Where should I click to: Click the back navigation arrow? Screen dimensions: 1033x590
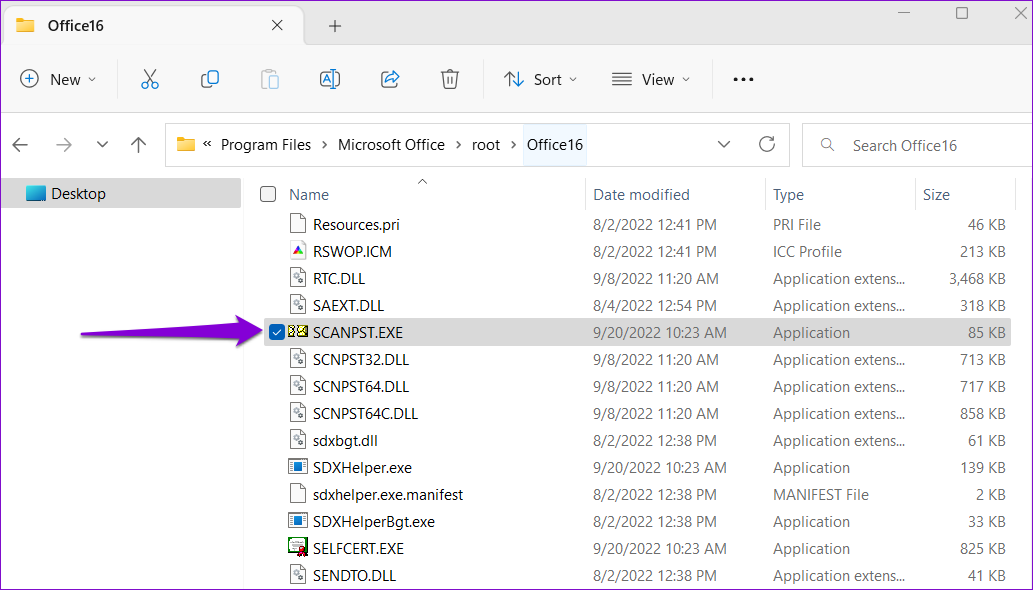point(20,144)
